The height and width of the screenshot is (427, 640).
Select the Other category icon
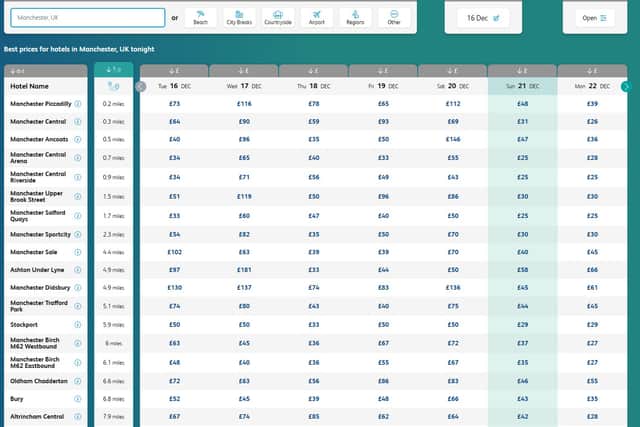tap(394, 18)
